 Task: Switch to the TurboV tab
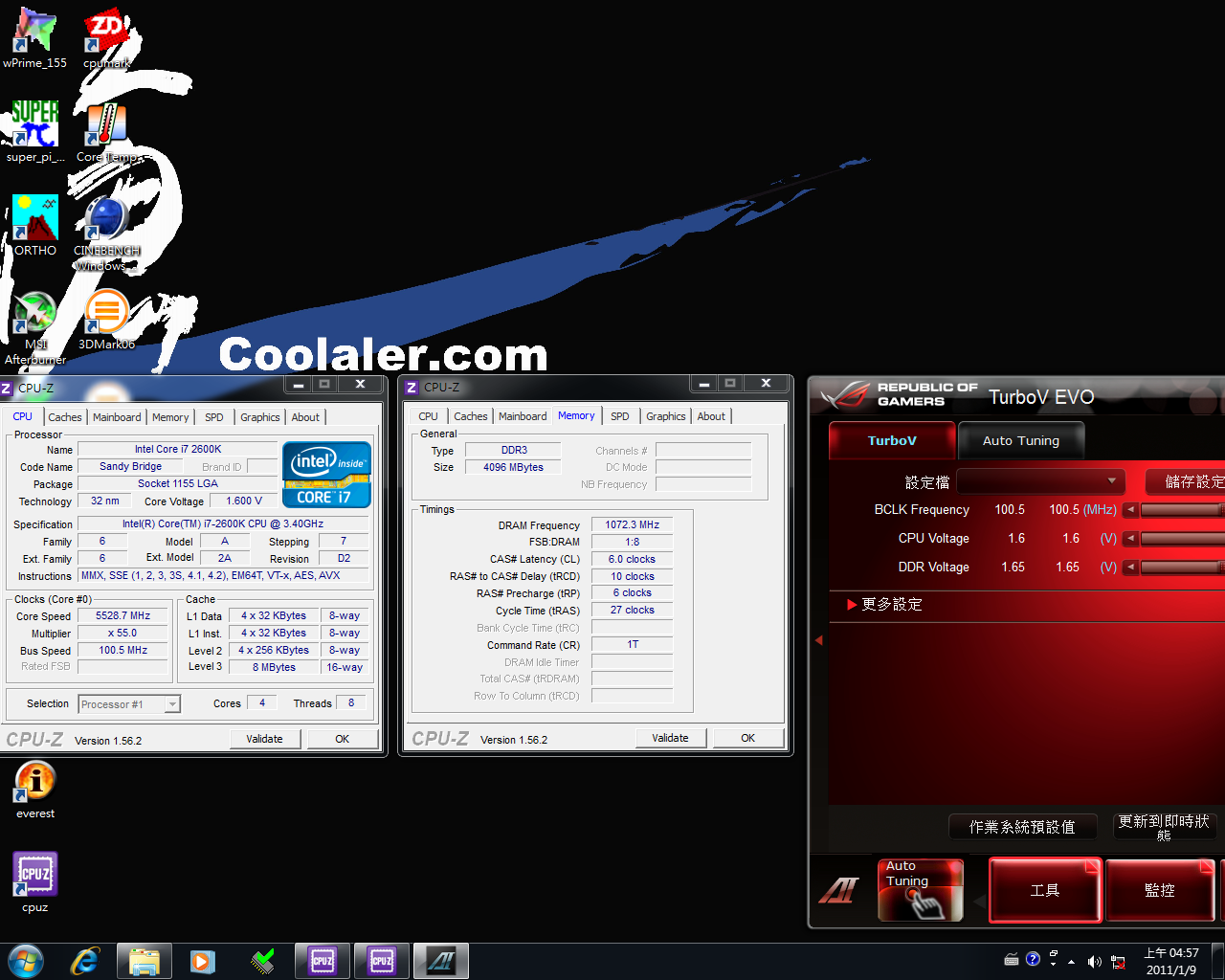click(892, 441)
